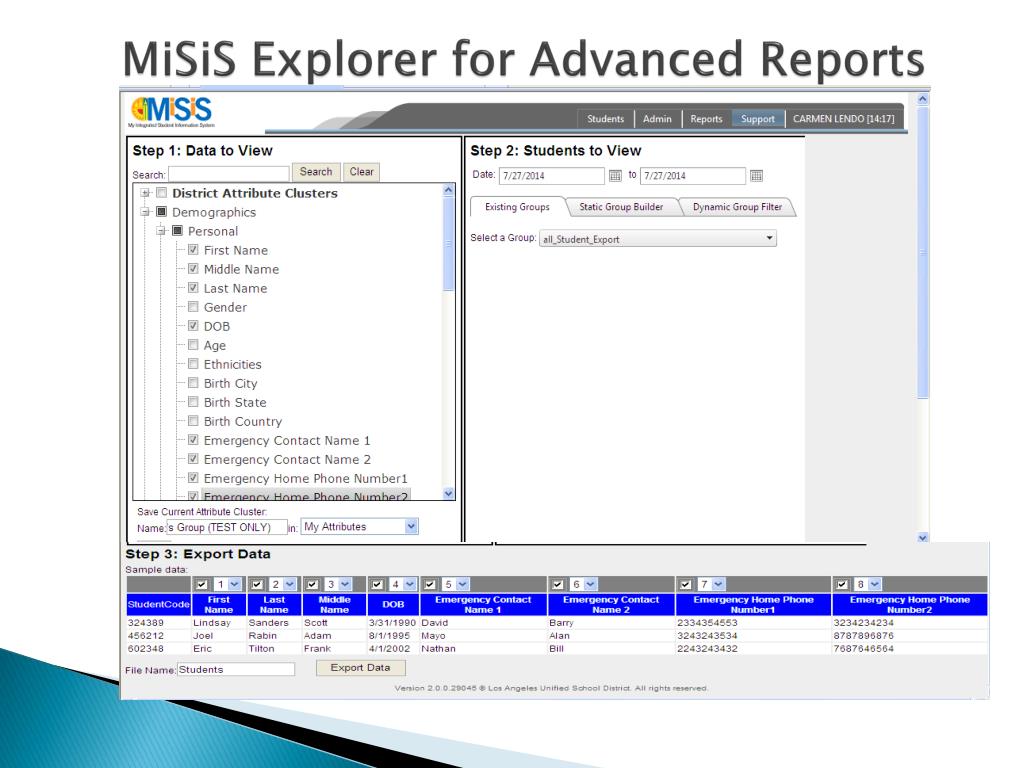Check the District Attribute Clusters box
1024x768 pixels.
coord(161,193)
